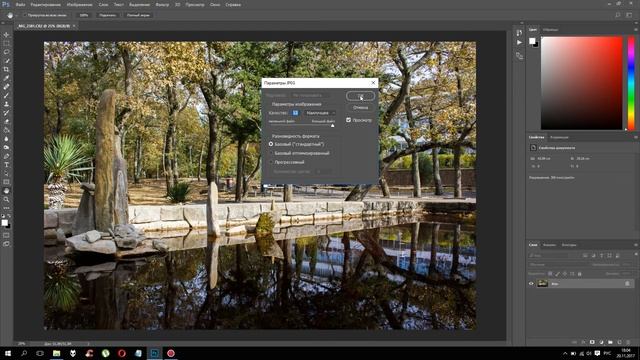This screenshot has height=360, width=640.
Task: Click the vertical hue spectrum slider
Action: (631, 83)
